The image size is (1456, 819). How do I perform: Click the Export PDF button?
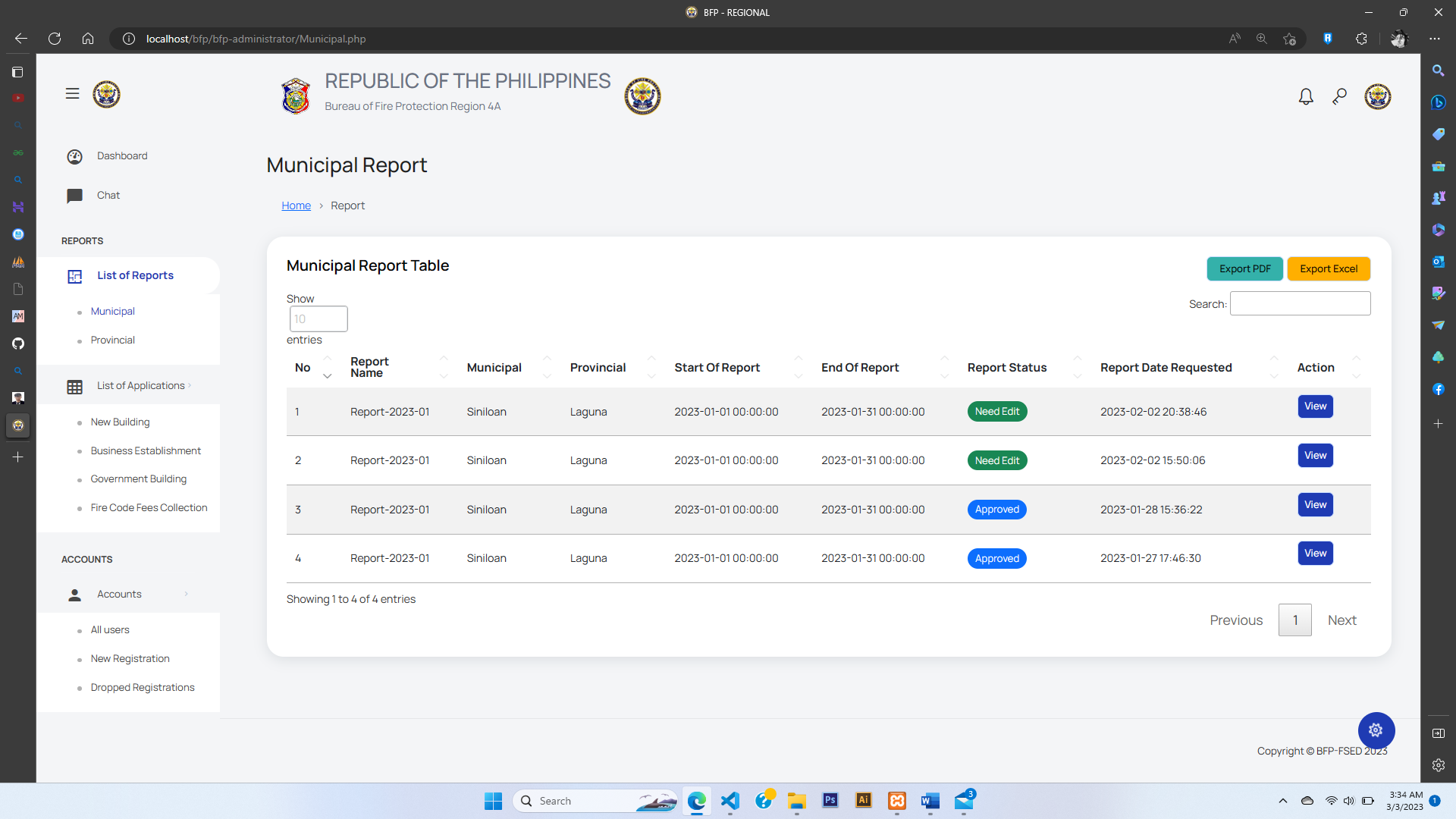click(1244, 269)
